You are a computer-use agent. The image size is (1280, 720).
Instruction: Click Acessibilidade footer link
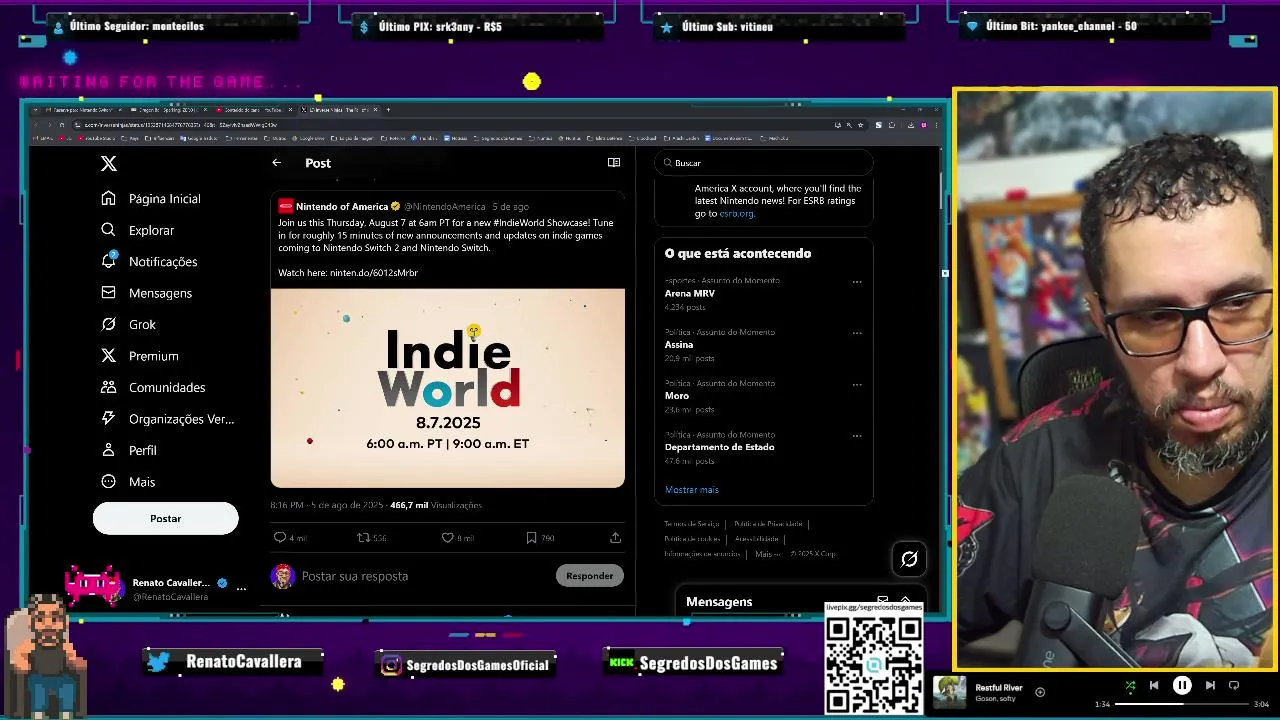[x=756, y=539]
